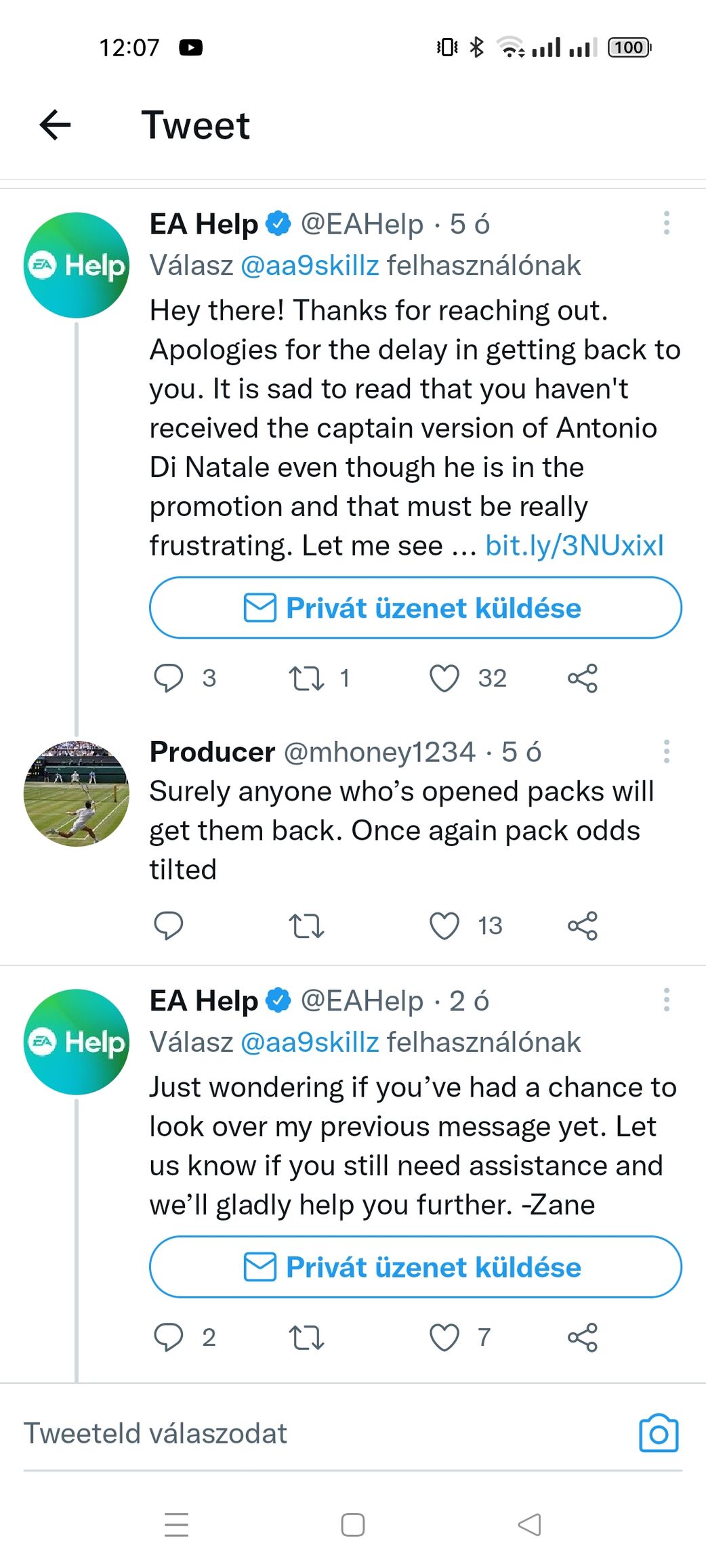Screen dimensions: 706x1568
Task: Retweet the first EA Help reply
Action: click(306, 678)
